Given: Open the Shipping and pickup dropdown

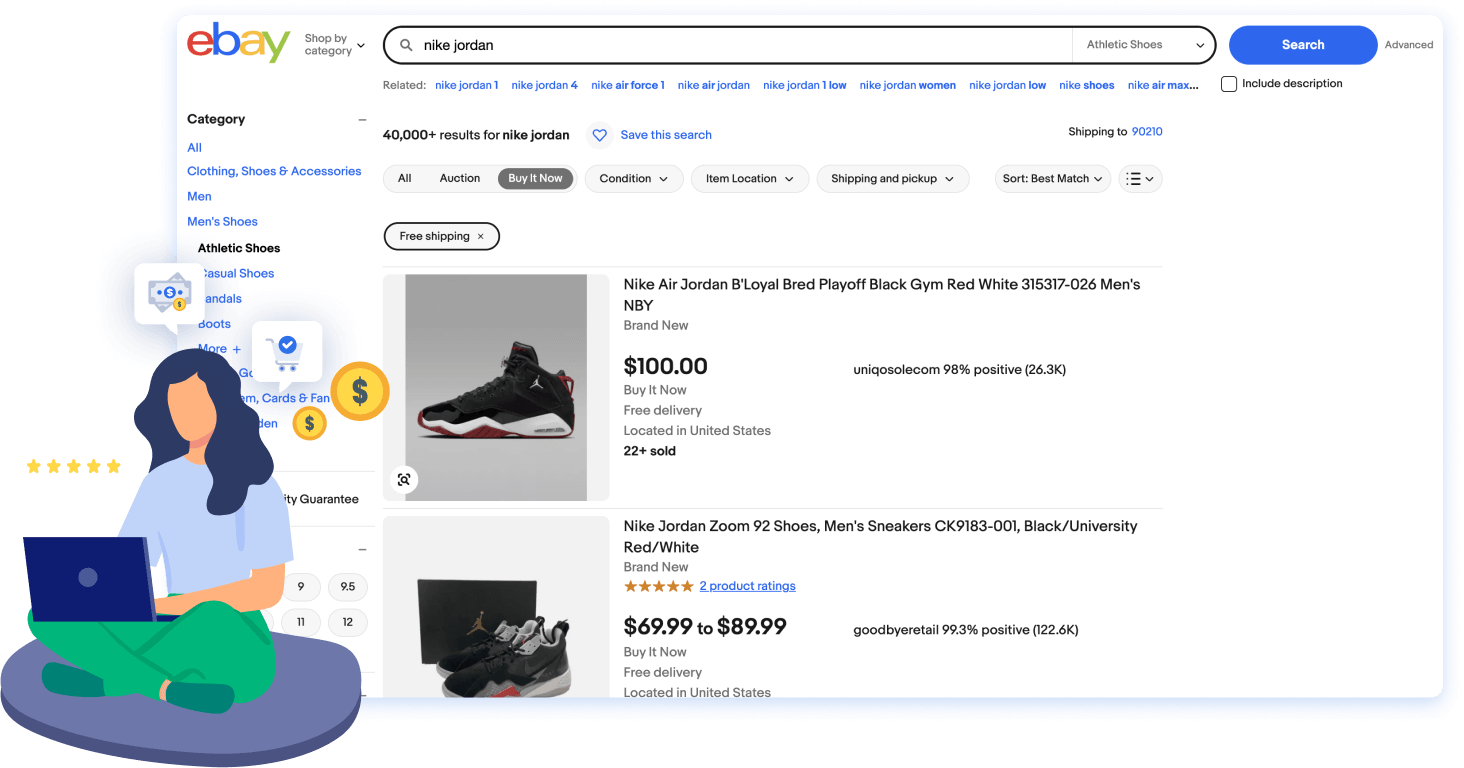Looking at the screenshot, I should click(892, 178).
